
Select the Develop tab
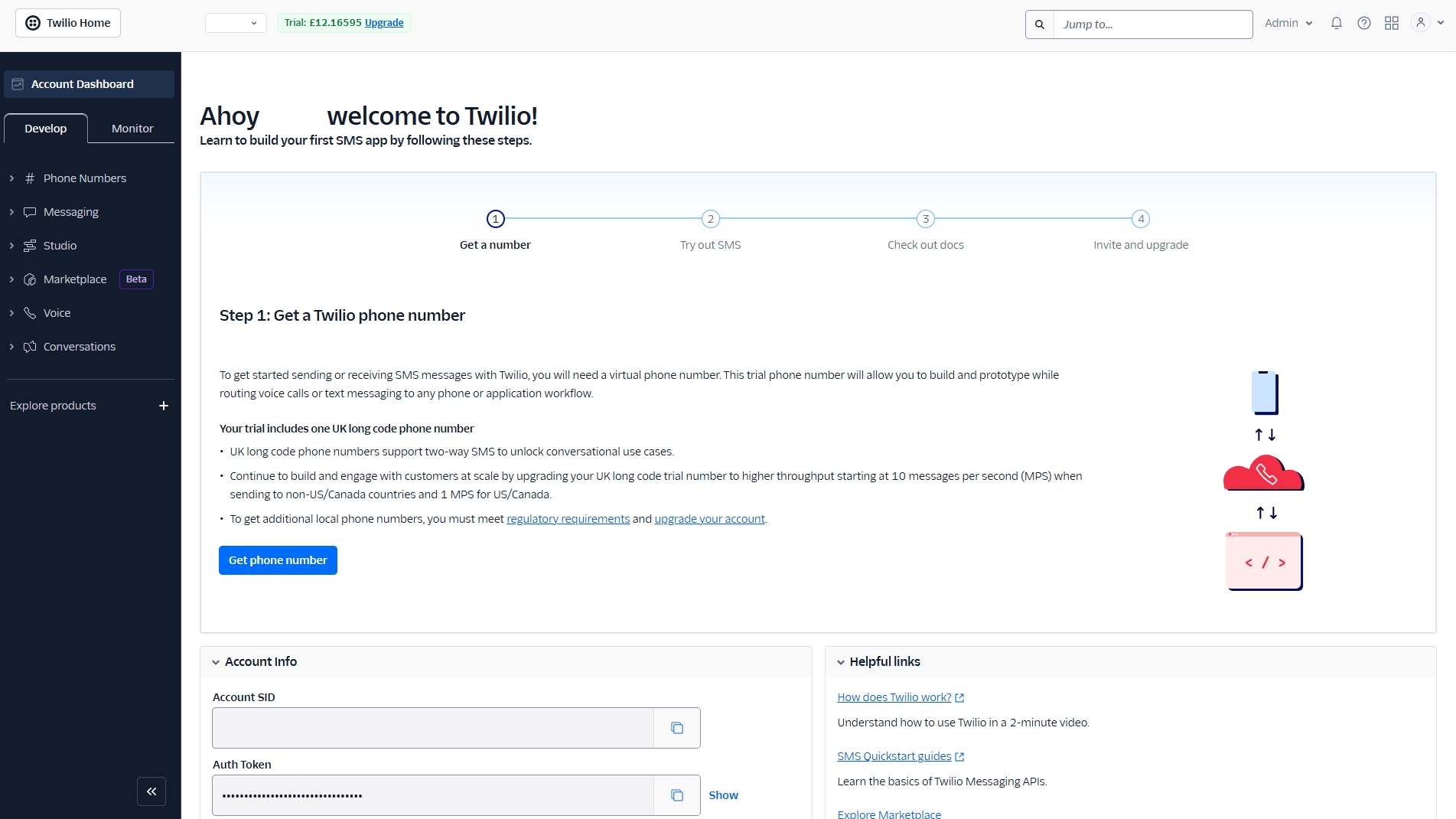tap(46, 129)
